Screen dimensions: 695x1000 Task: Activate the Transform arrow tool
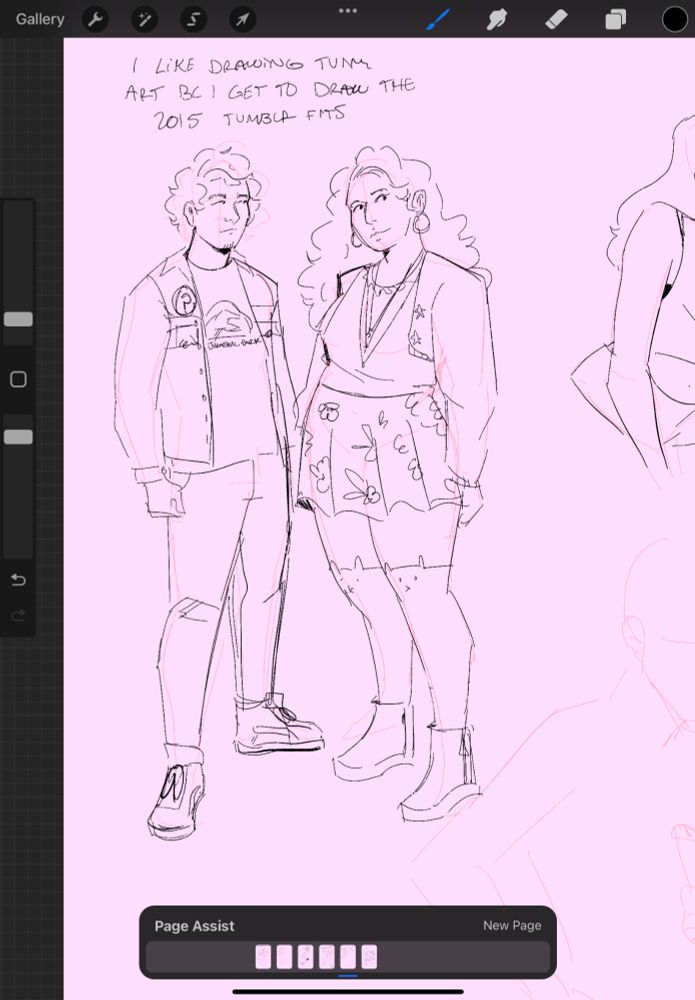tap(242, 20)
